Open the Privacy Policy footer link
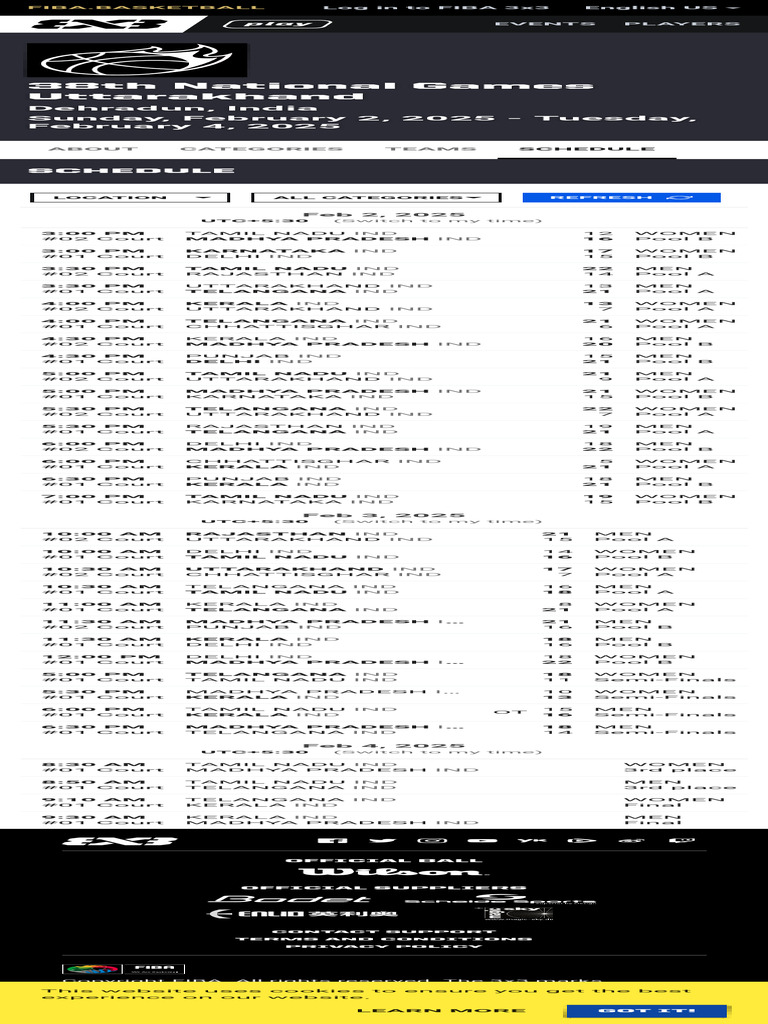 (x=384, y=946)
